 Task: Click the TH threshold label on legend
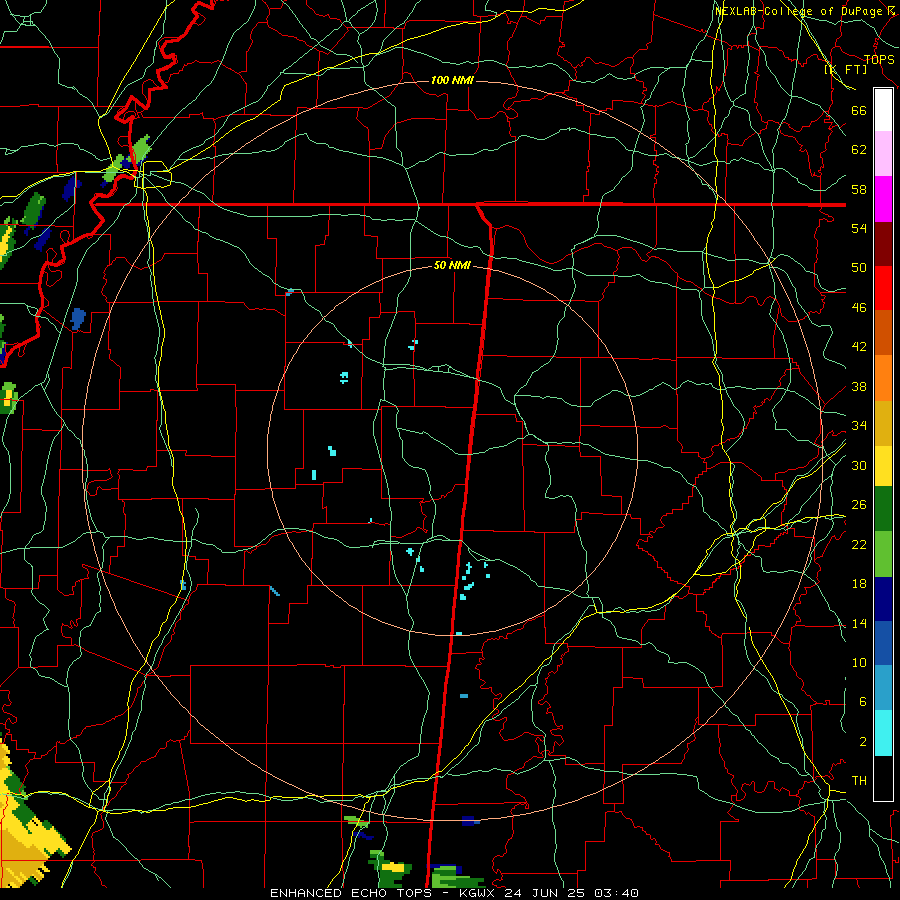pos(859,781)
